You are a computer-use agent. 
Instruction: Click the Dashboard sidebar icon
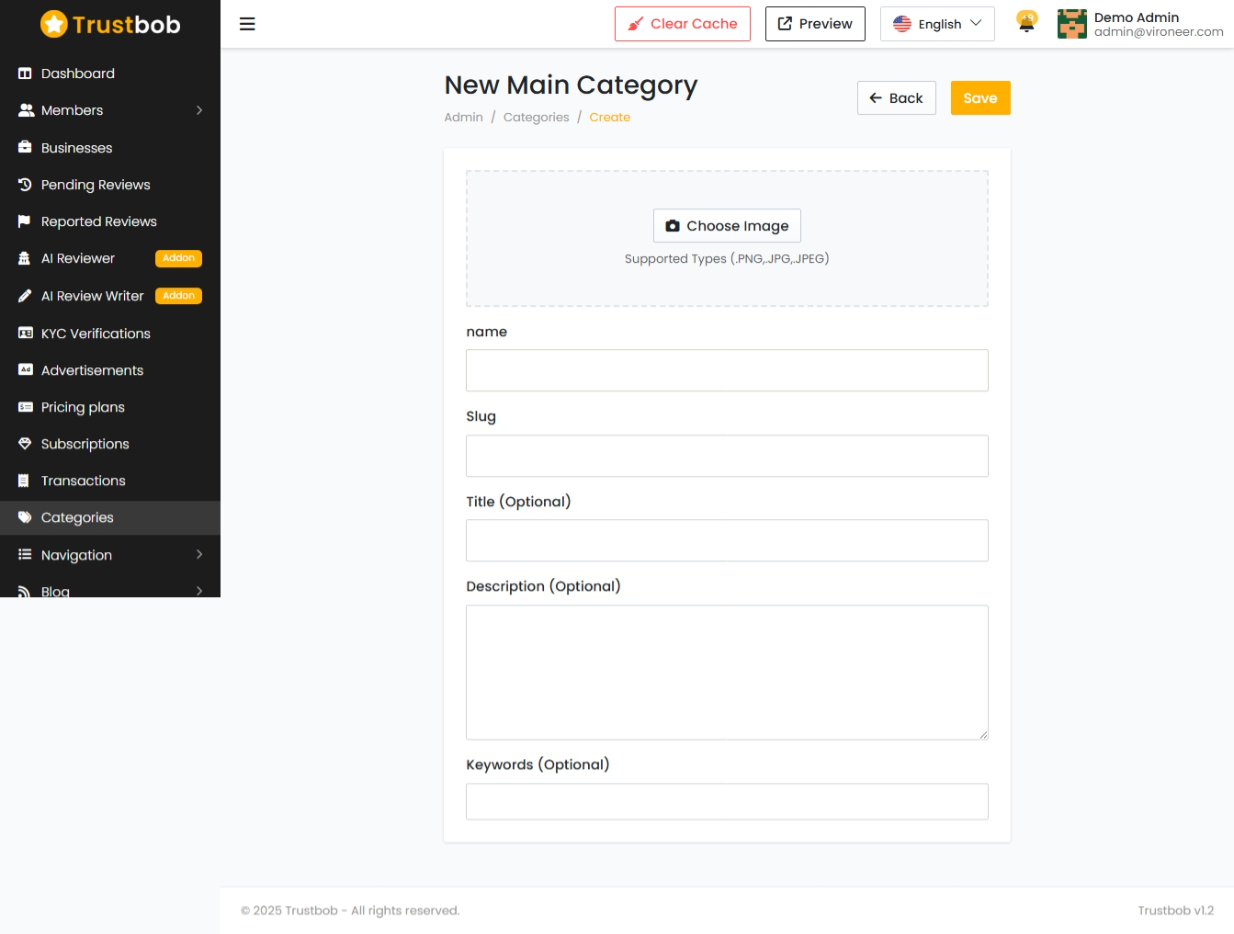[x=25, y=74]
